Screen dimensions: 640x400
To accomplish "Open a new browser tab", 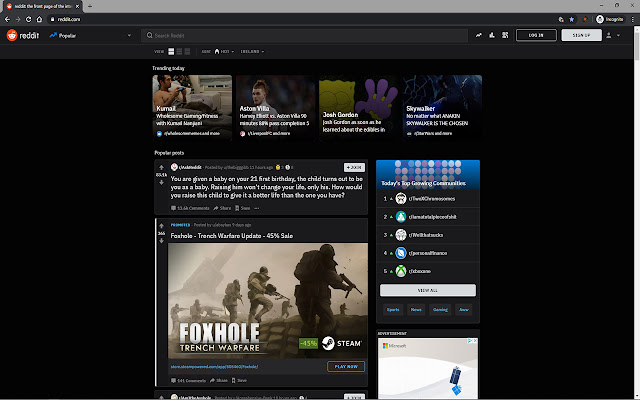I will (x=90, y=6).
